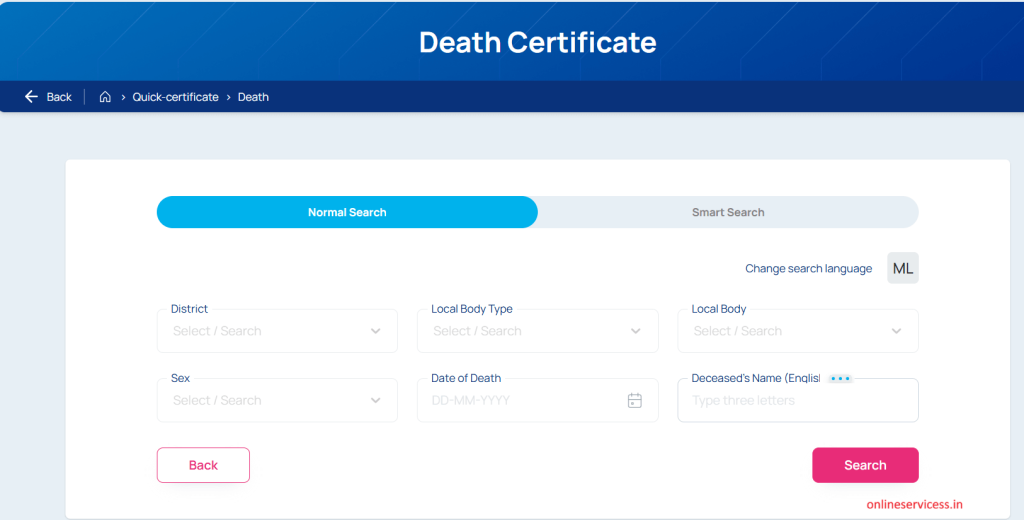Switch to the Smart Search tab
1024x520 pixels.
728,212
